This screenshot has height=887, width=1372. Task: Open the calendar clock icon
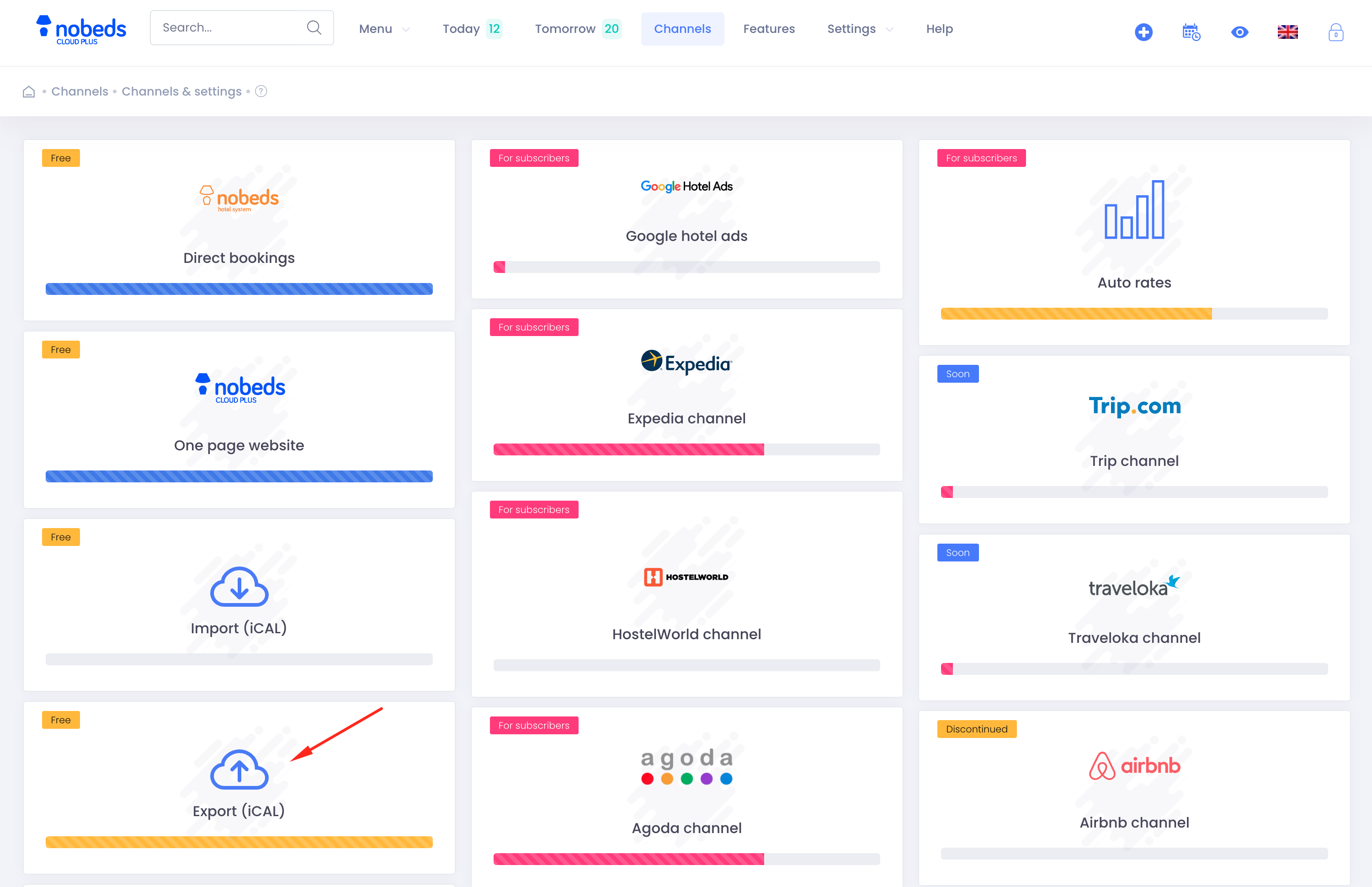[x=1191, y=32]
